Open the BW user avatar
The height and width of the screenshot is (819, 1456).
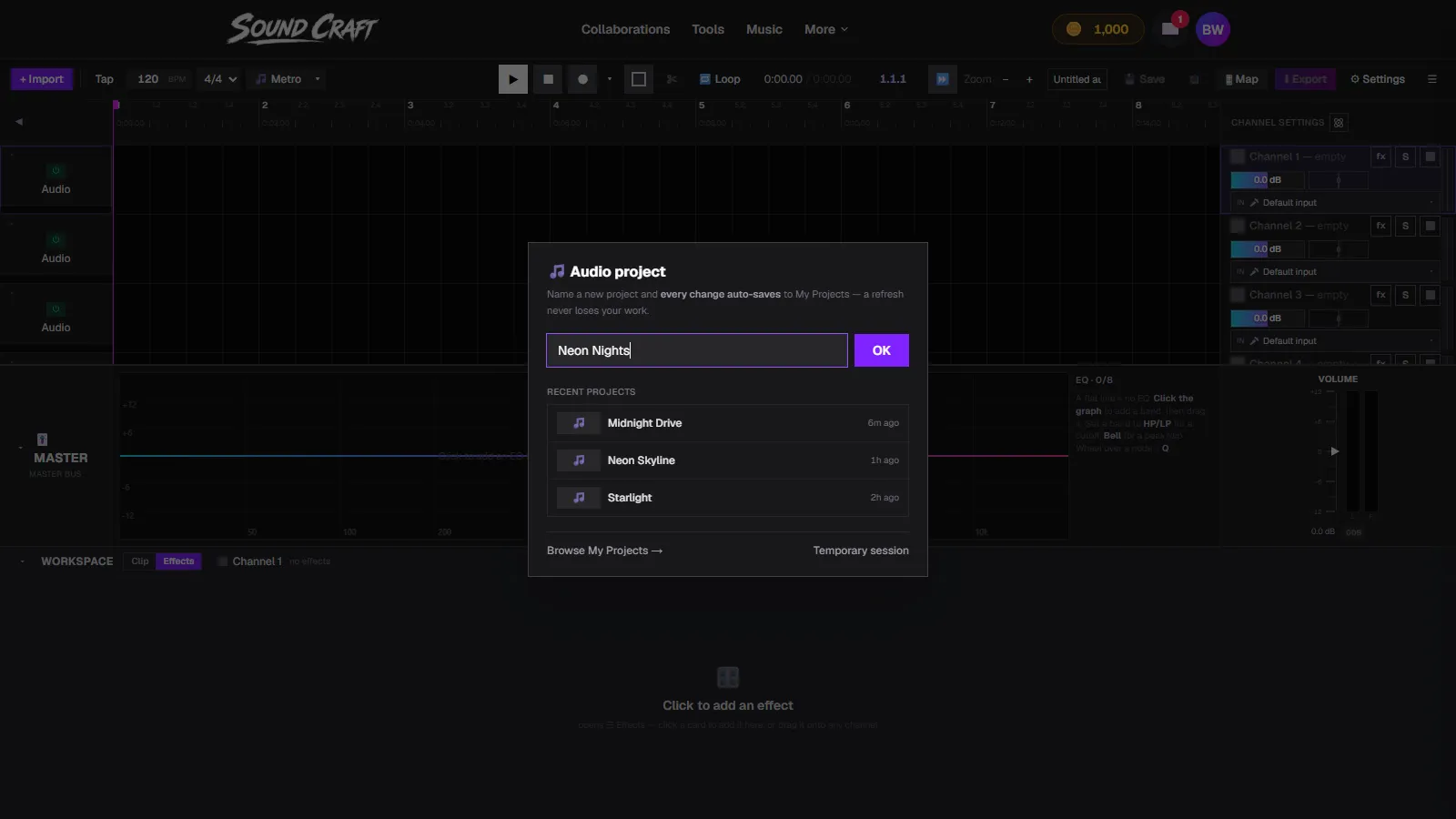pyautogui.click(x=1213, y=29)
